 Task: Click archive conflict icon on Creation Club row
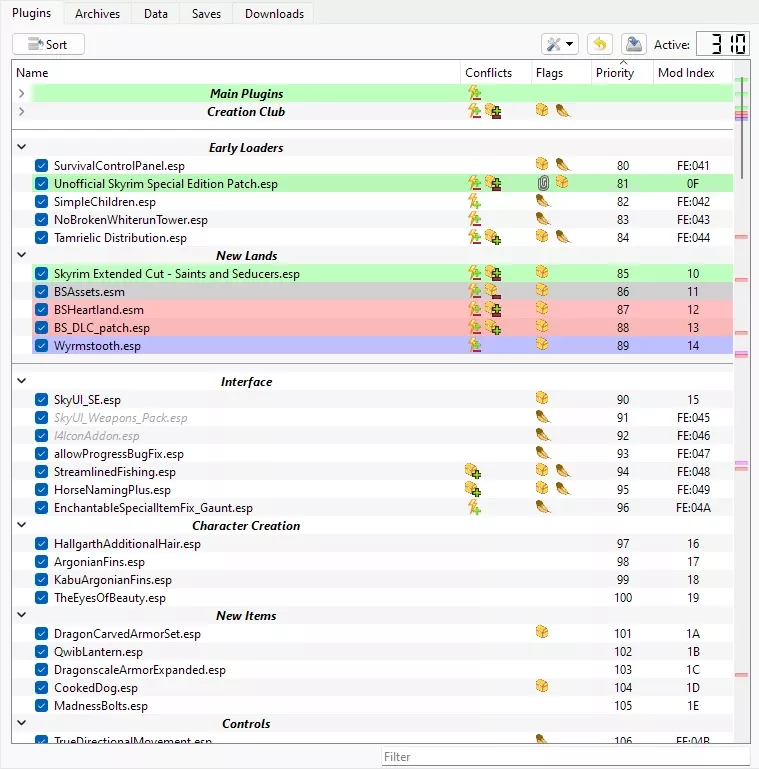tap(493, 111)
